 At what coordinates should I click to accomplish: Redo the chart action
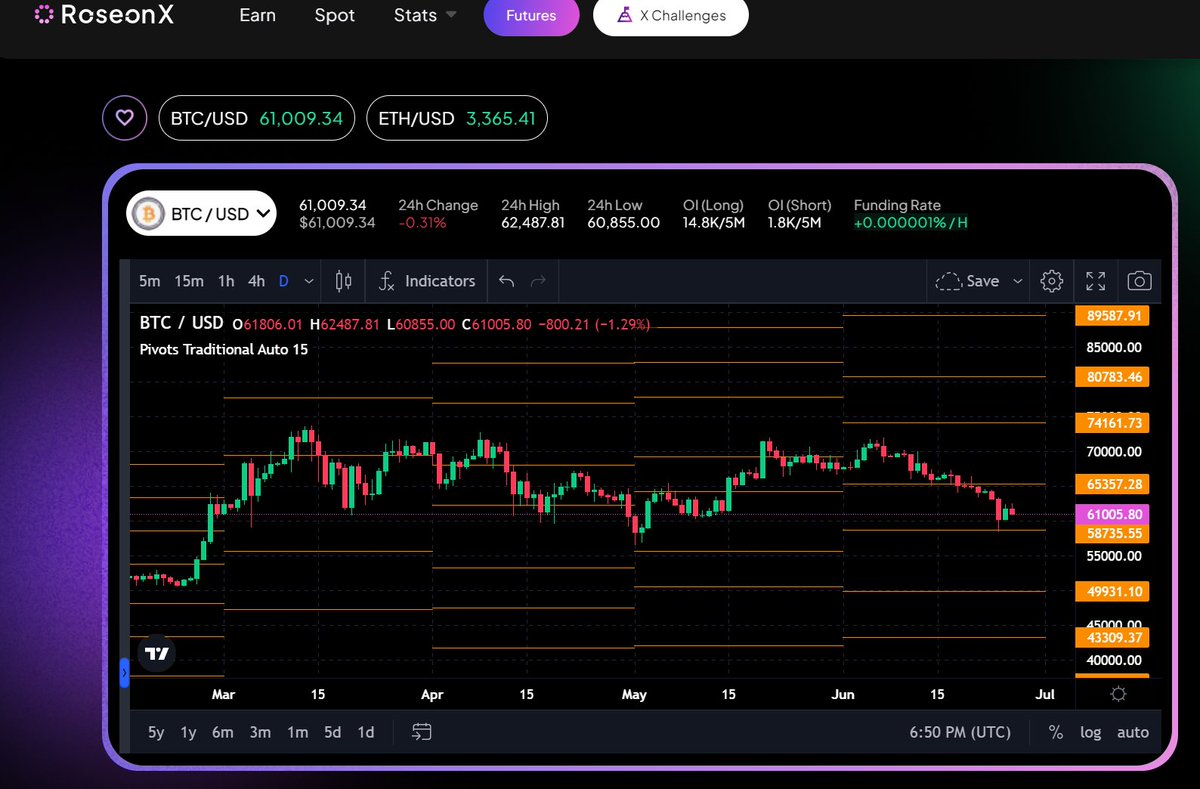click(x=538, y=281)
